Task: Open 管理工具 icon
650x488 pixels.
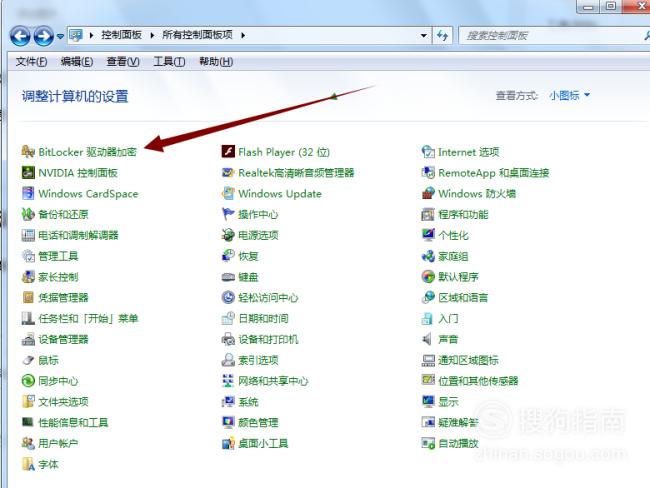Action: click(x=28, y=256)
